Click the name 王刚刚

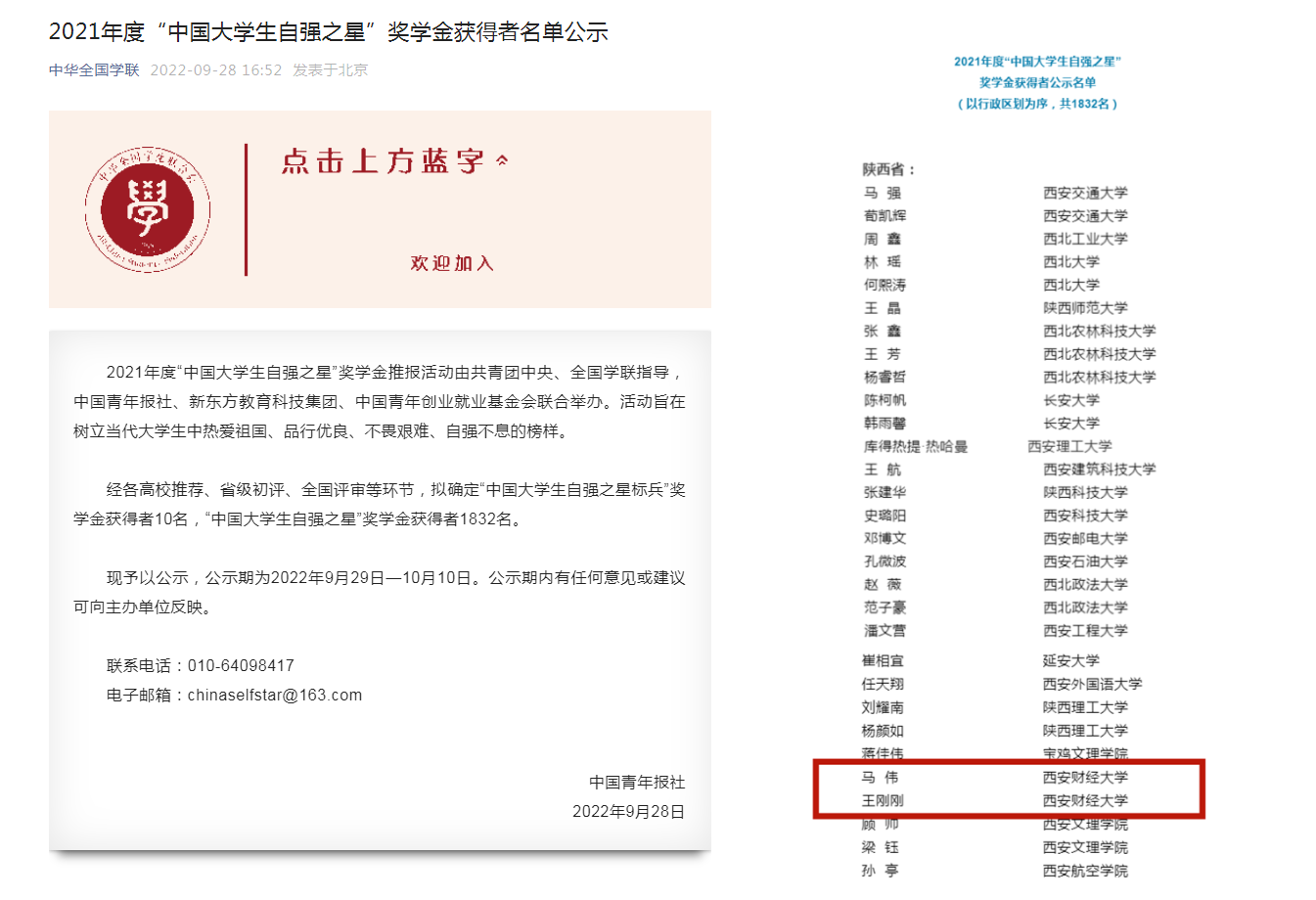click(x=883, y=801)
